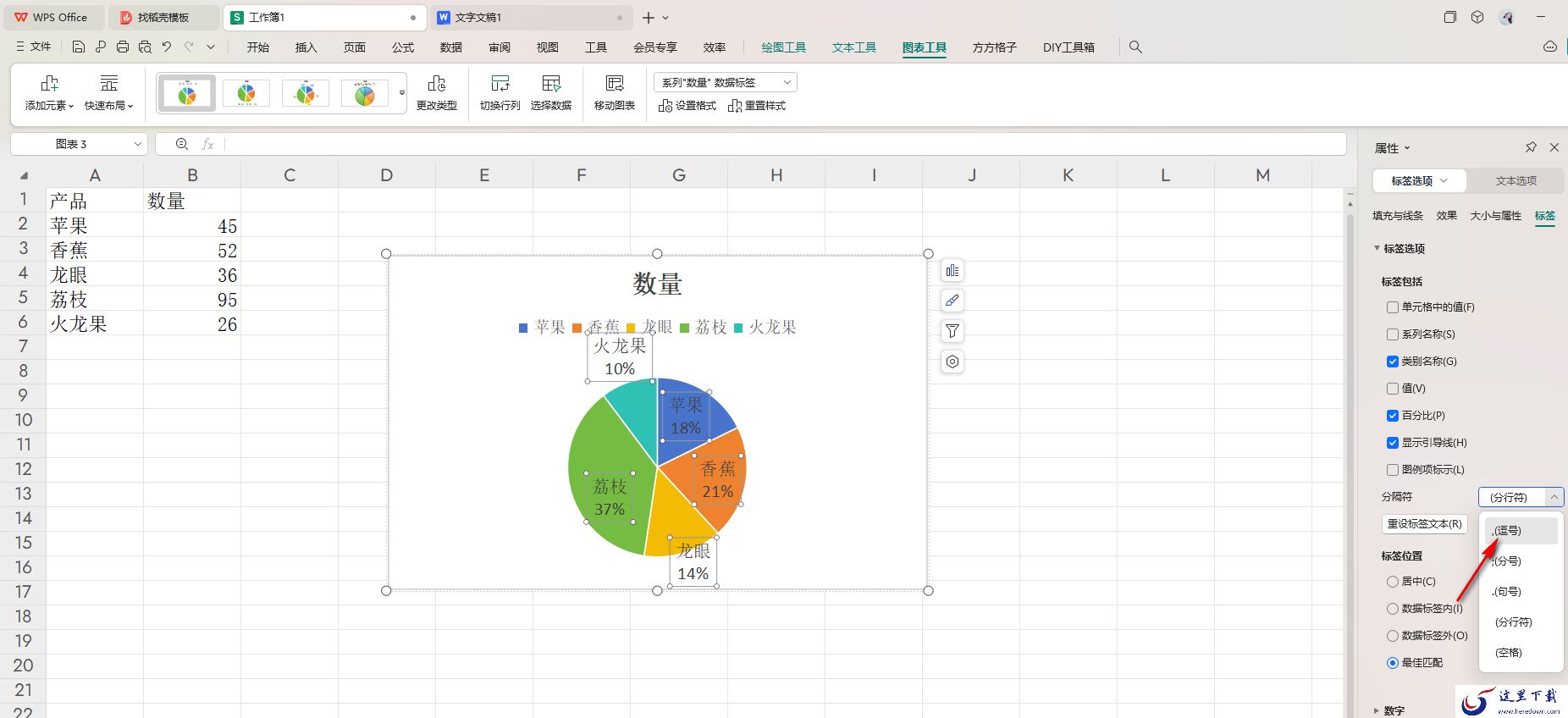
Task: Click the cloud sync icon at top right
Action: pyautogui.click(x=1550, y=47)
